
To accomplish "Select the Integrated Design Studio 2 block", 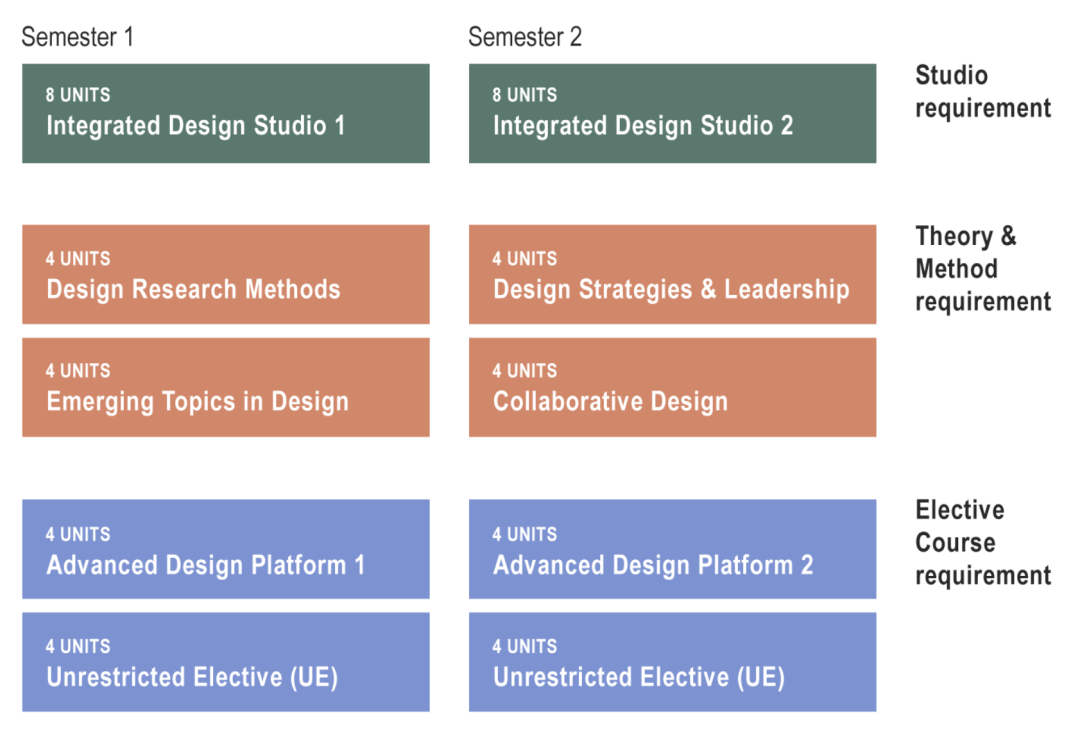I will coord(672,114).
